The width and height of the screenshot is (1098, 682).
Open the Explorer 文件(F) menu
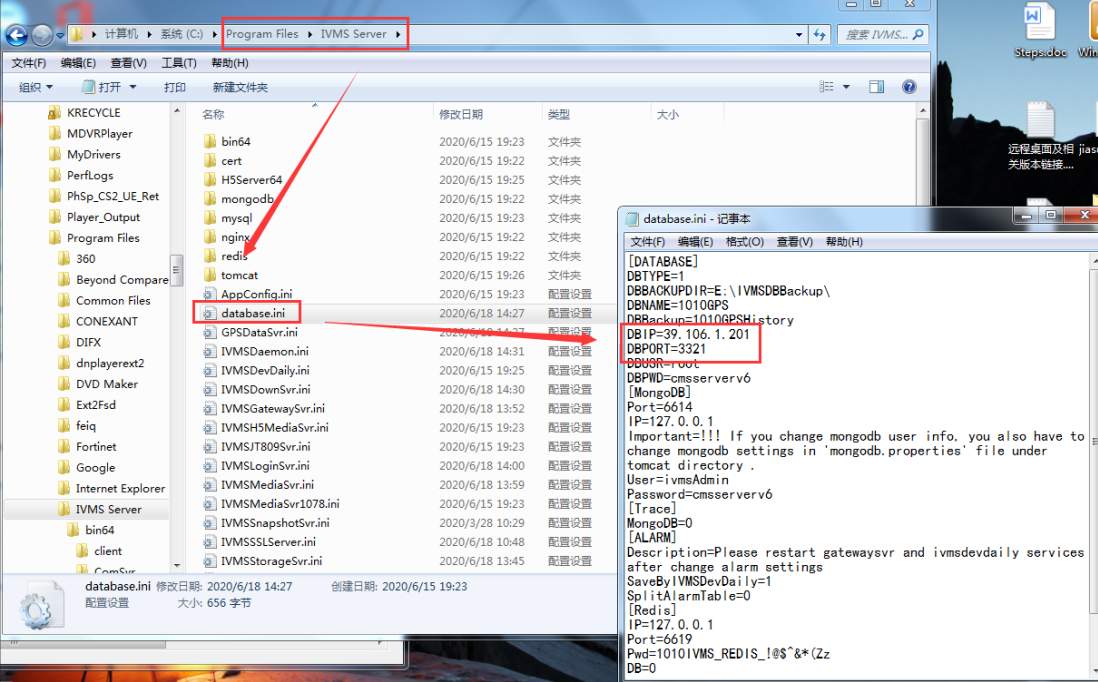click(x=29, y=63)
